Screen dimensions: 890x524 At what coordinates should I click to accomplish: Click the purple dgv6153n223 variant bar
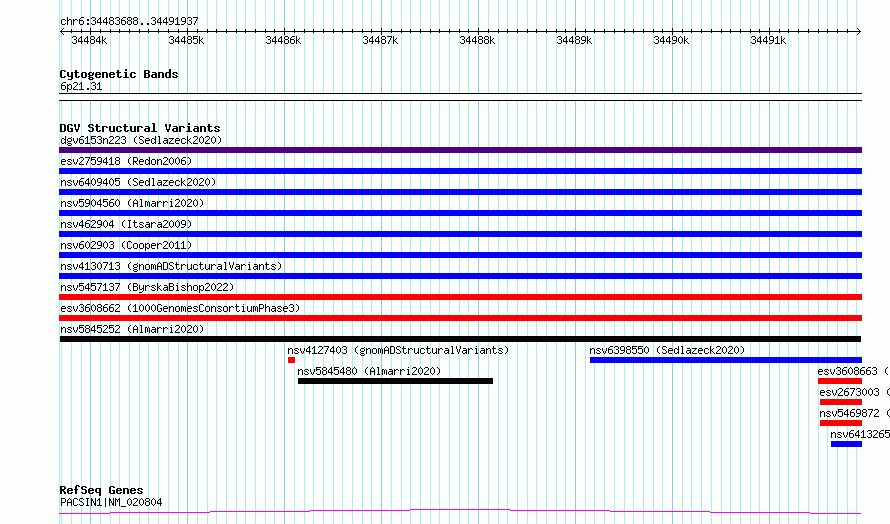point(460,150)
